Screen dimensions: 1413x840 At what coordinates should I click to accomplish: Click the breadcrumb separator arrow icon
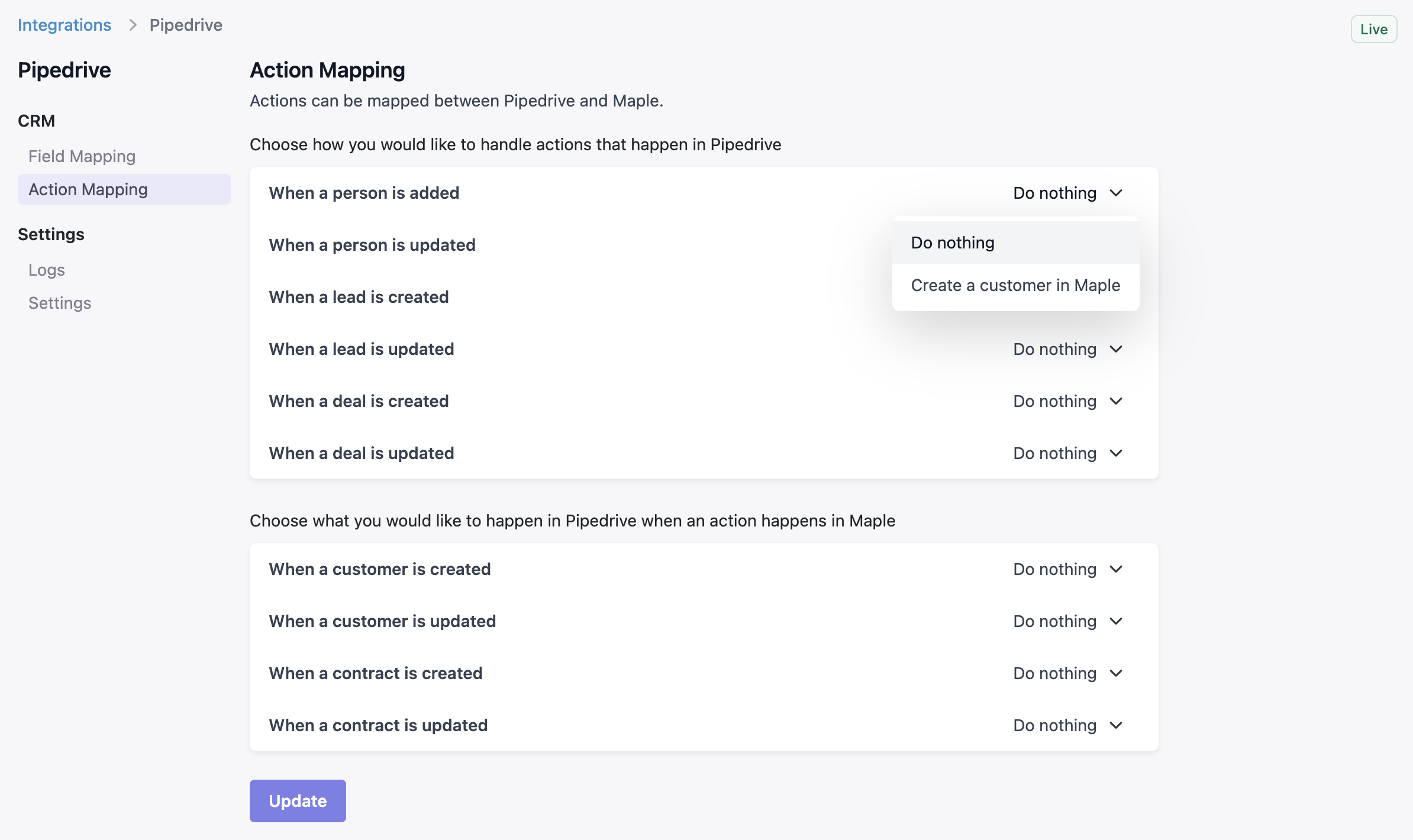pyautogui.click(x=133, y=25)
